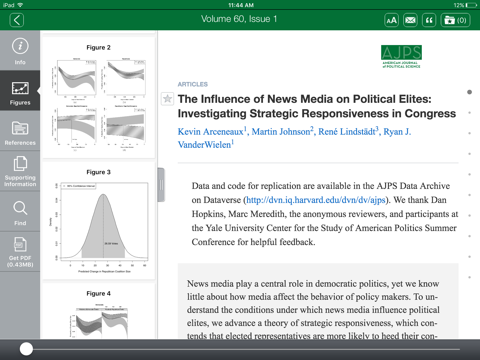Open the References sidebar tab
Image resolution: width=480 pixels, height=360 pixels.
(x=20, y=131)
